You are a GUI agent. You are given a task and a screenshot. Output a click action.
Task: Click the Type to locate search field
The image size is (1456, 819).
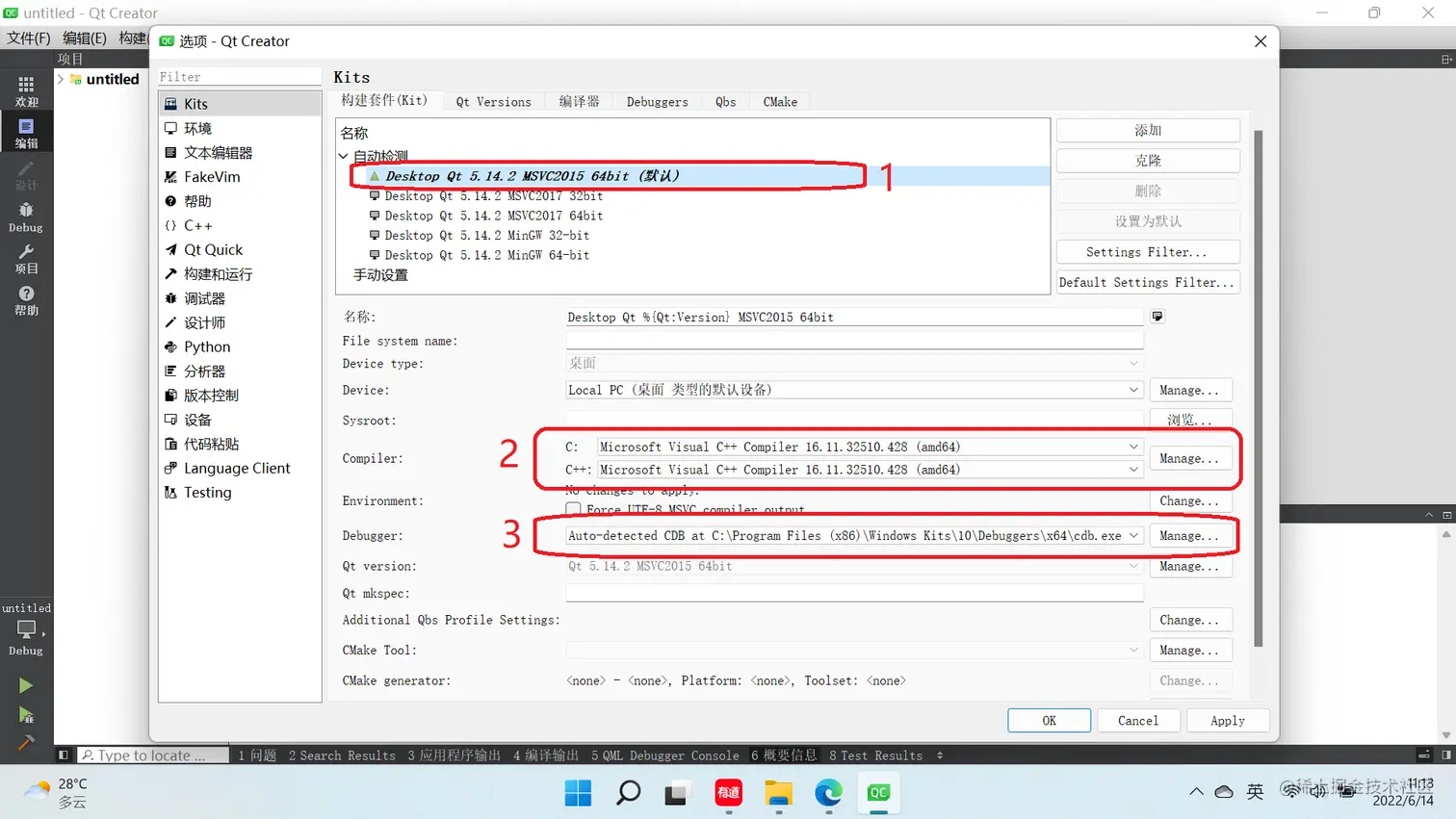click(154, 755)
